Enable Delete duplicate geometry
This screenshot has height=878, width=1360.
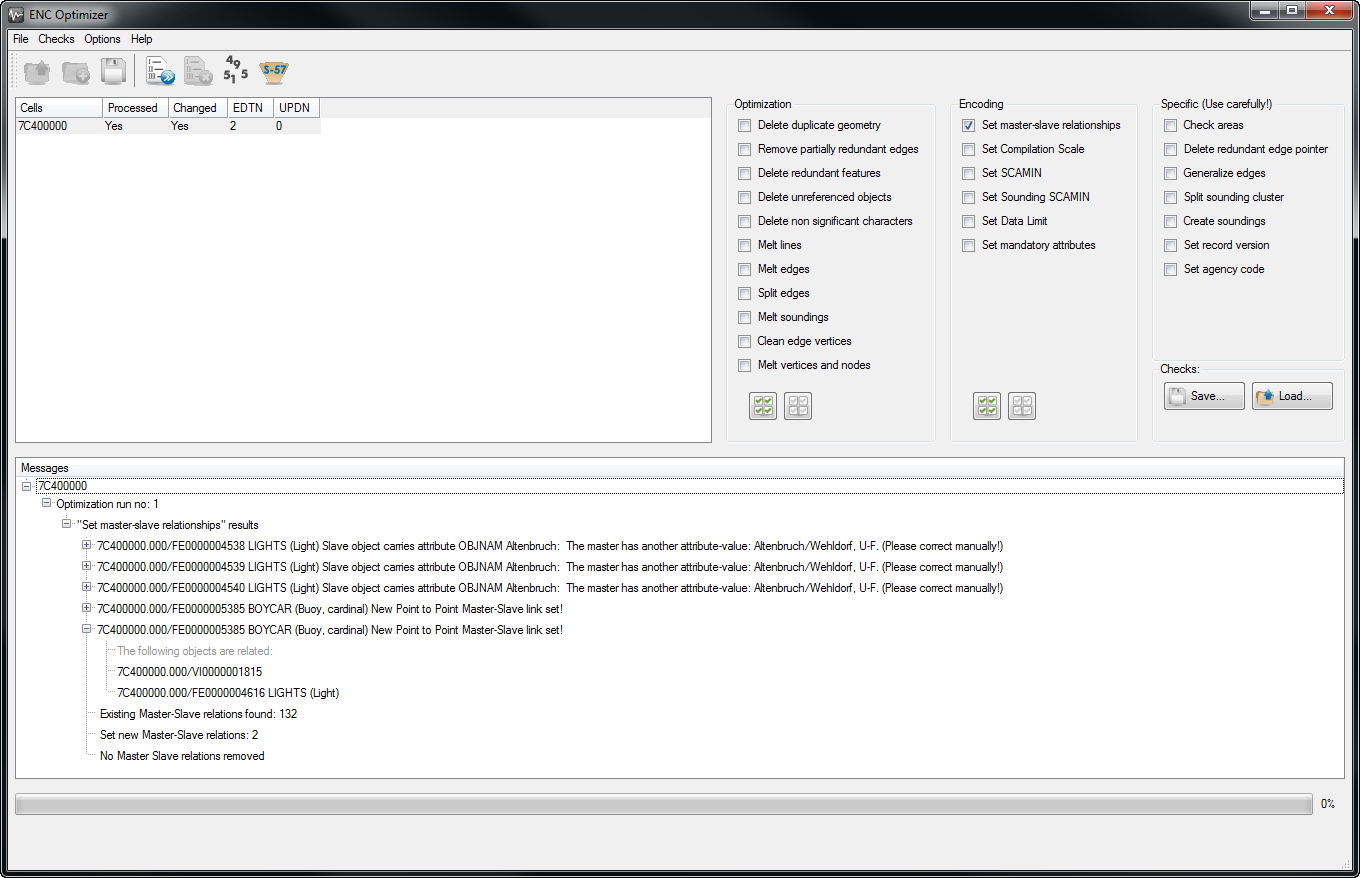(x=744, y=125)
